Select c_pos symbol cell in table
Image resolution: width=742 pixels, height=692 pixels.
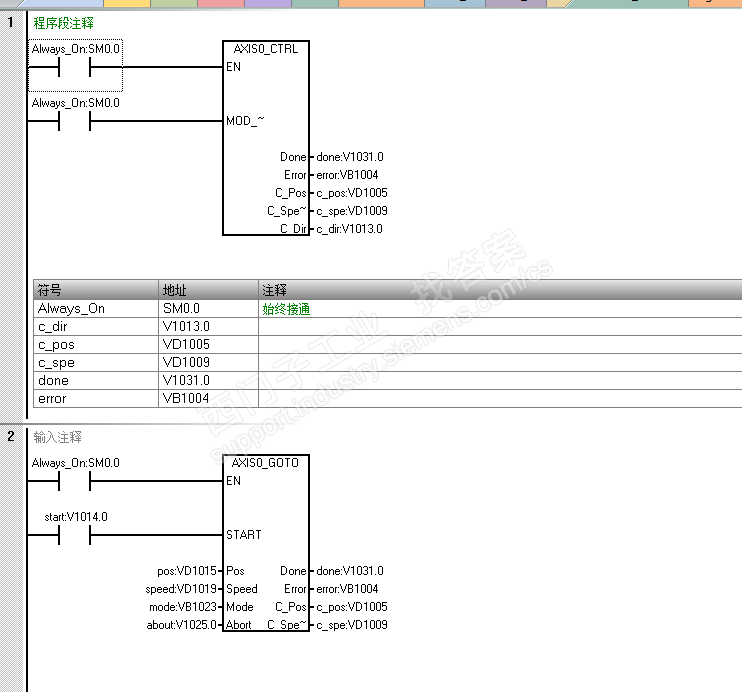96,345
